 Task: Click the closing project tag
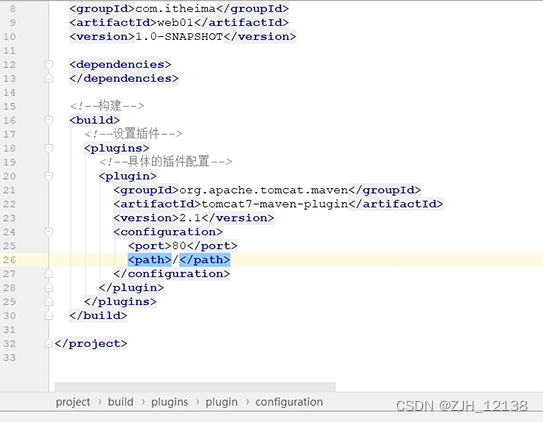tap(91, 343)
